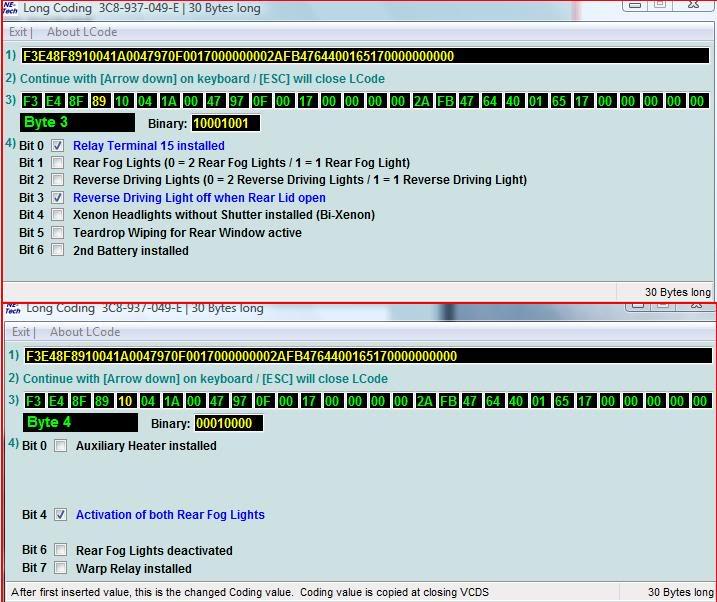Click the long coding hex field in Byte 4 window
Screen dimensions: 717x602
click(x=368, y=356)
